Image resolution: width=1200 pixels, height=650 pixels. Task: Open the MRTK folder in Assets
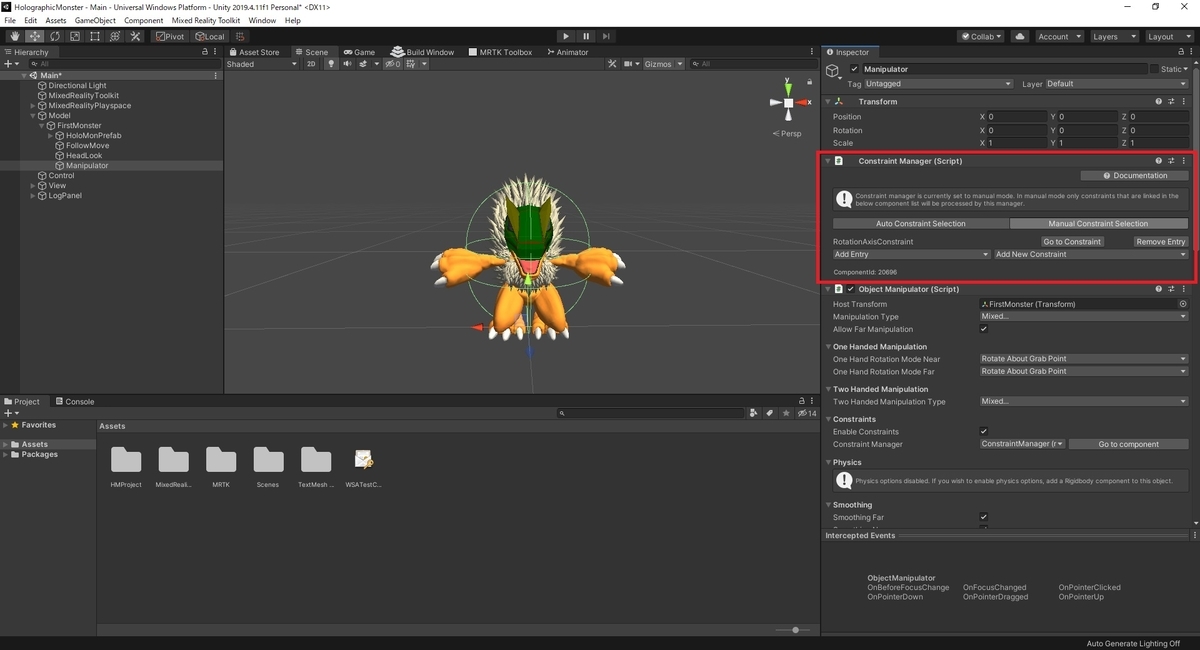[x=221, y=467]
